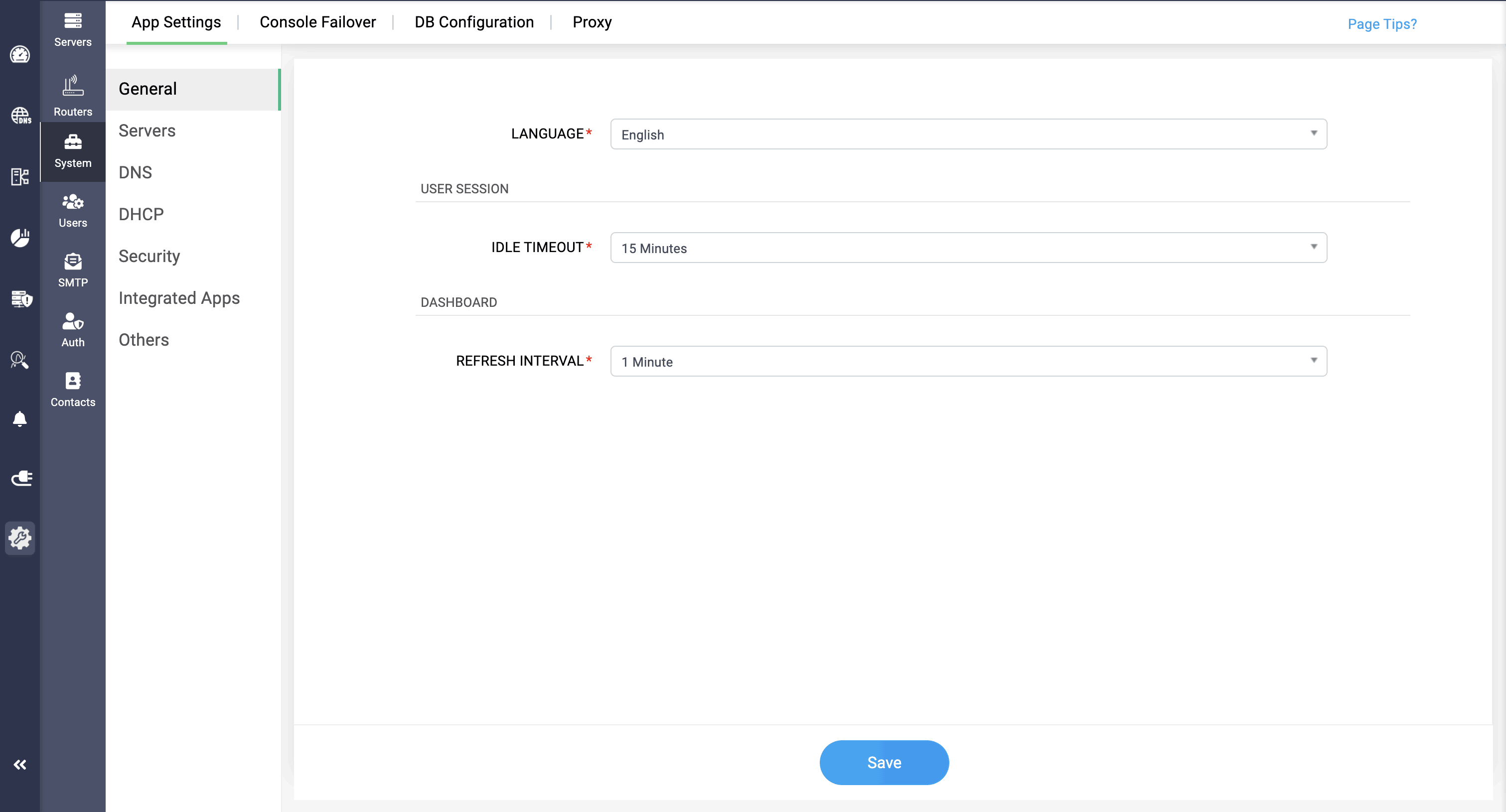The width and height of the screenshot is (1506, 812).
Task: Expand the Language dropdown
Action: (x=968, y=134)
